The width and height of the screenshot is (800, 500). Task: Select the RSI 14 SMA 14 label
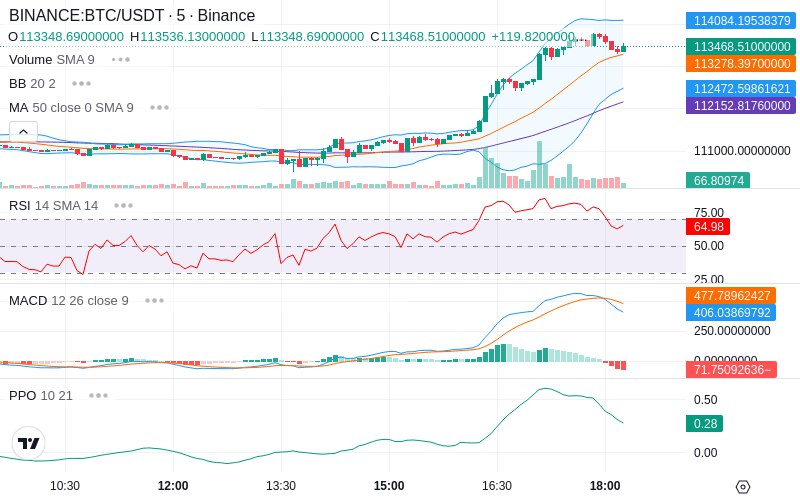click(x=54, y=206)
